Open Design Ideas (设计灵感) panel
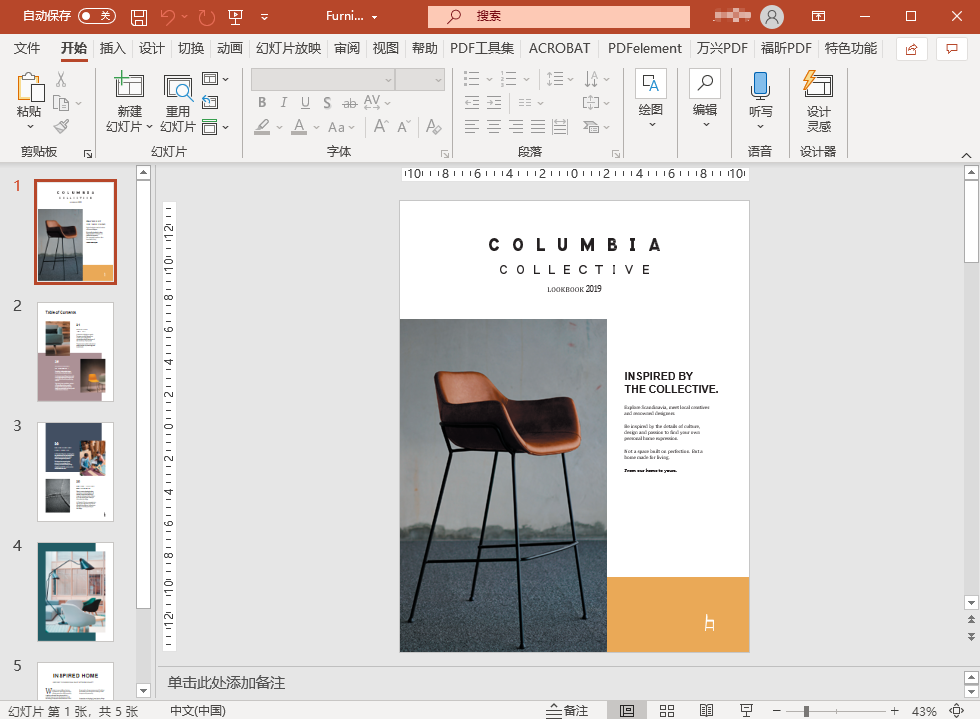The image size is (980, 719). [818, 86]
